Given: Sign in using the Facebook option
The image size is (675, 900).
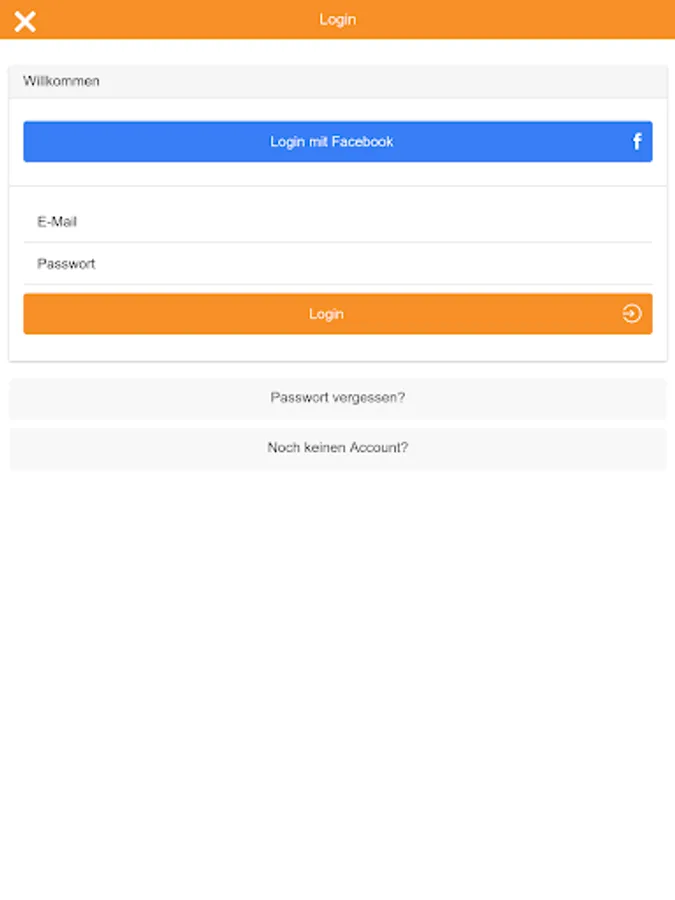Looking at the screenshot, I should pos(331,142).
